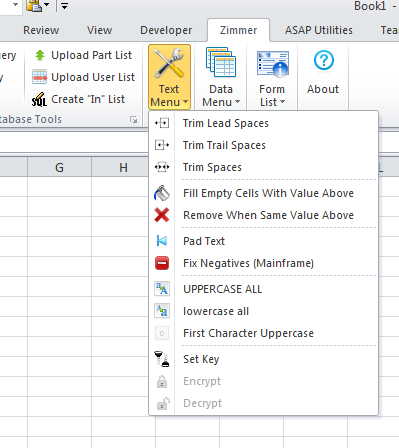Click the green arrow Upload Part List icon
The height and width of the screenshot is (448, 399).
pos(40,55)
